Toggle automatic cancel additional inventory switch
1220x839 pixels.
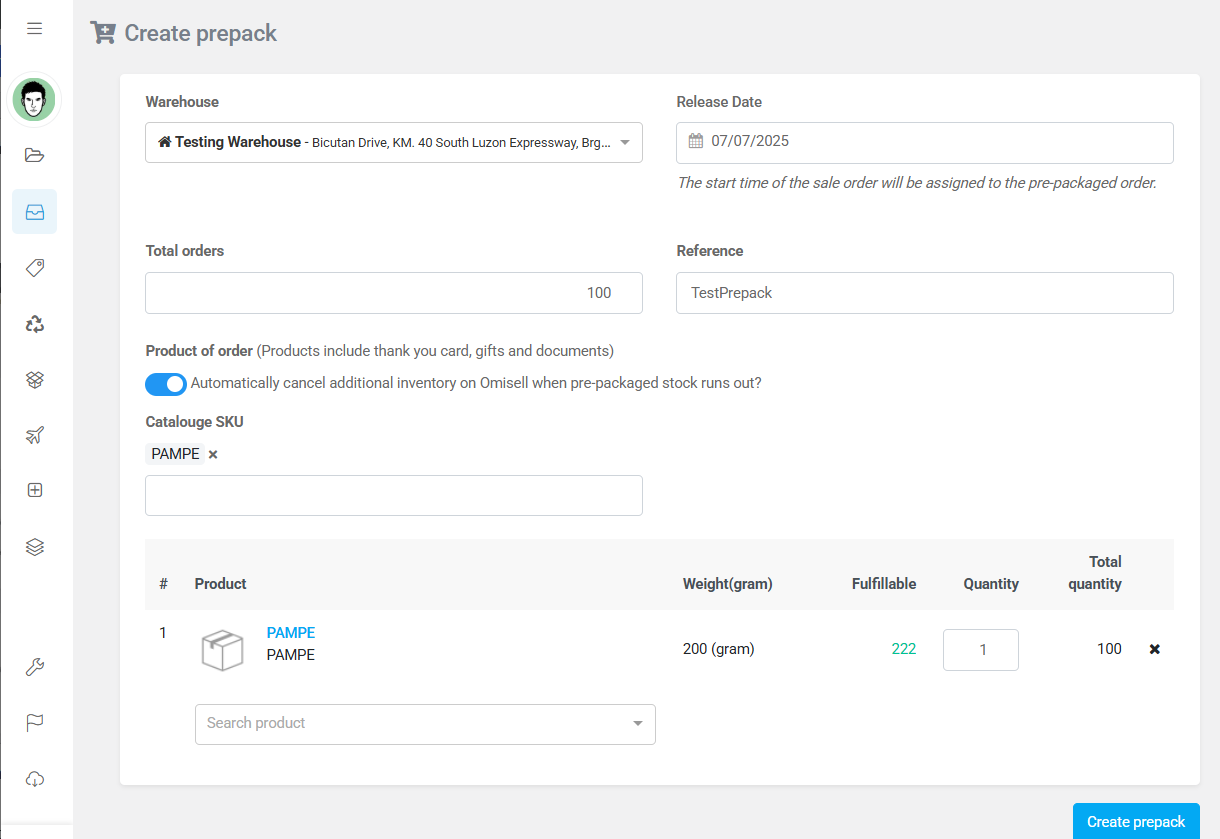click(x=166, y=384)
